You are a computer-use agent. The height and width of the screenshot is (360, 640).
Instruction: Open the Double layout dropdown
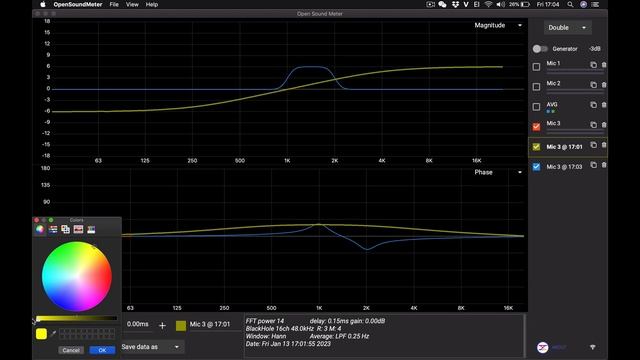(567, 28)
